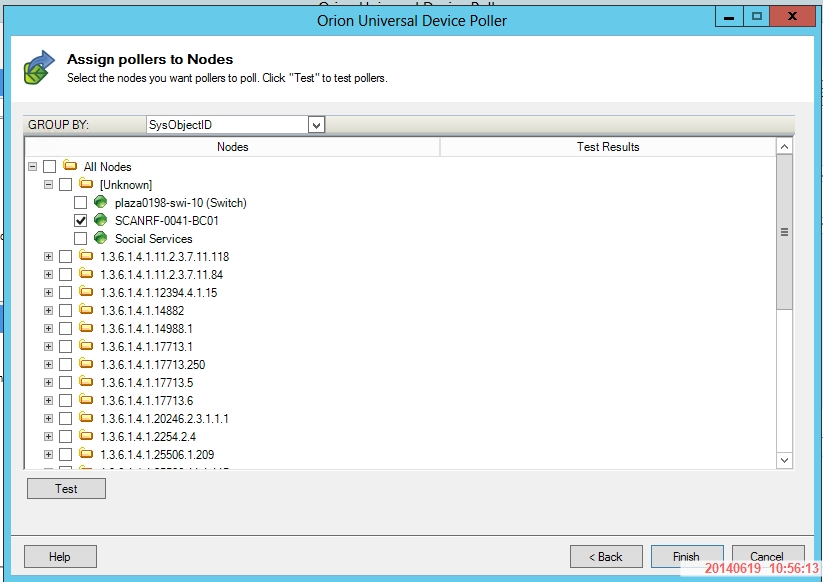Screen dimensions: 823x582
Task: Click the Test button
Action: click(66, 489)
